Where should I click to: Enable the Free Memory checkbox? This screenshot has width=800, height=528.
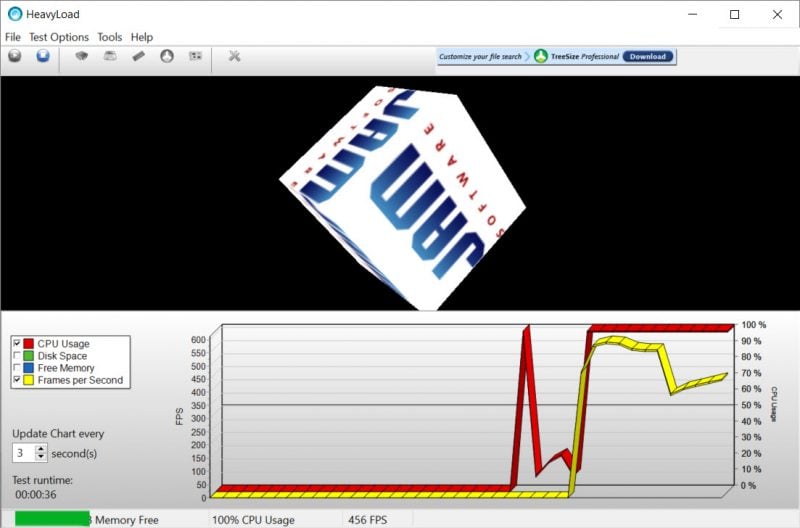(x=17, y=367)
